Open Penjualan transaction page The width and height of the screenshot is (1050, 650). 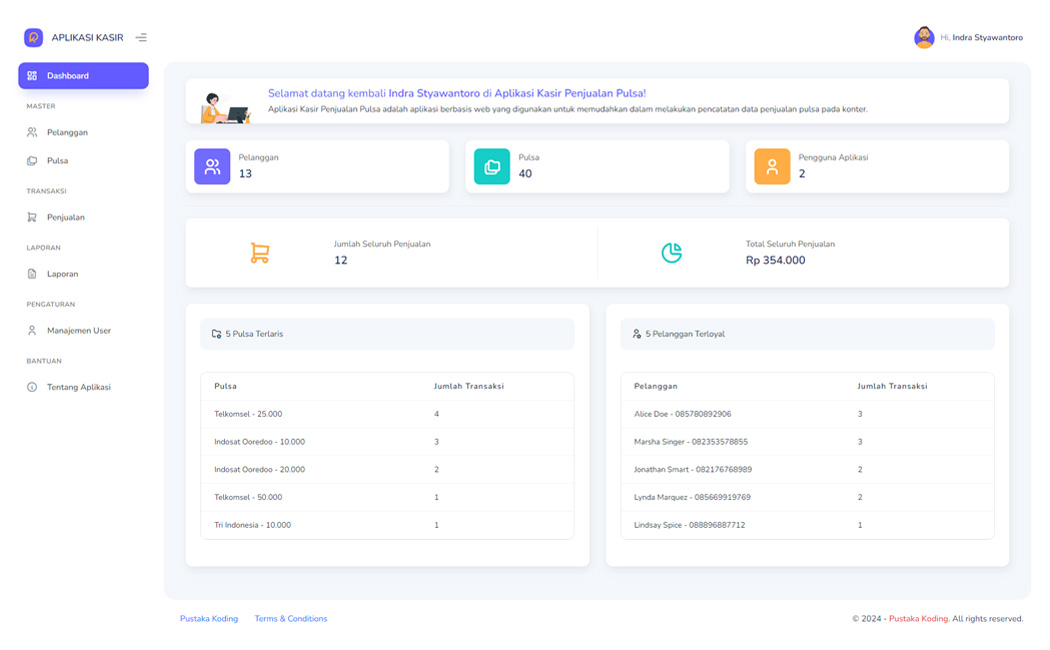coord(65,217)
